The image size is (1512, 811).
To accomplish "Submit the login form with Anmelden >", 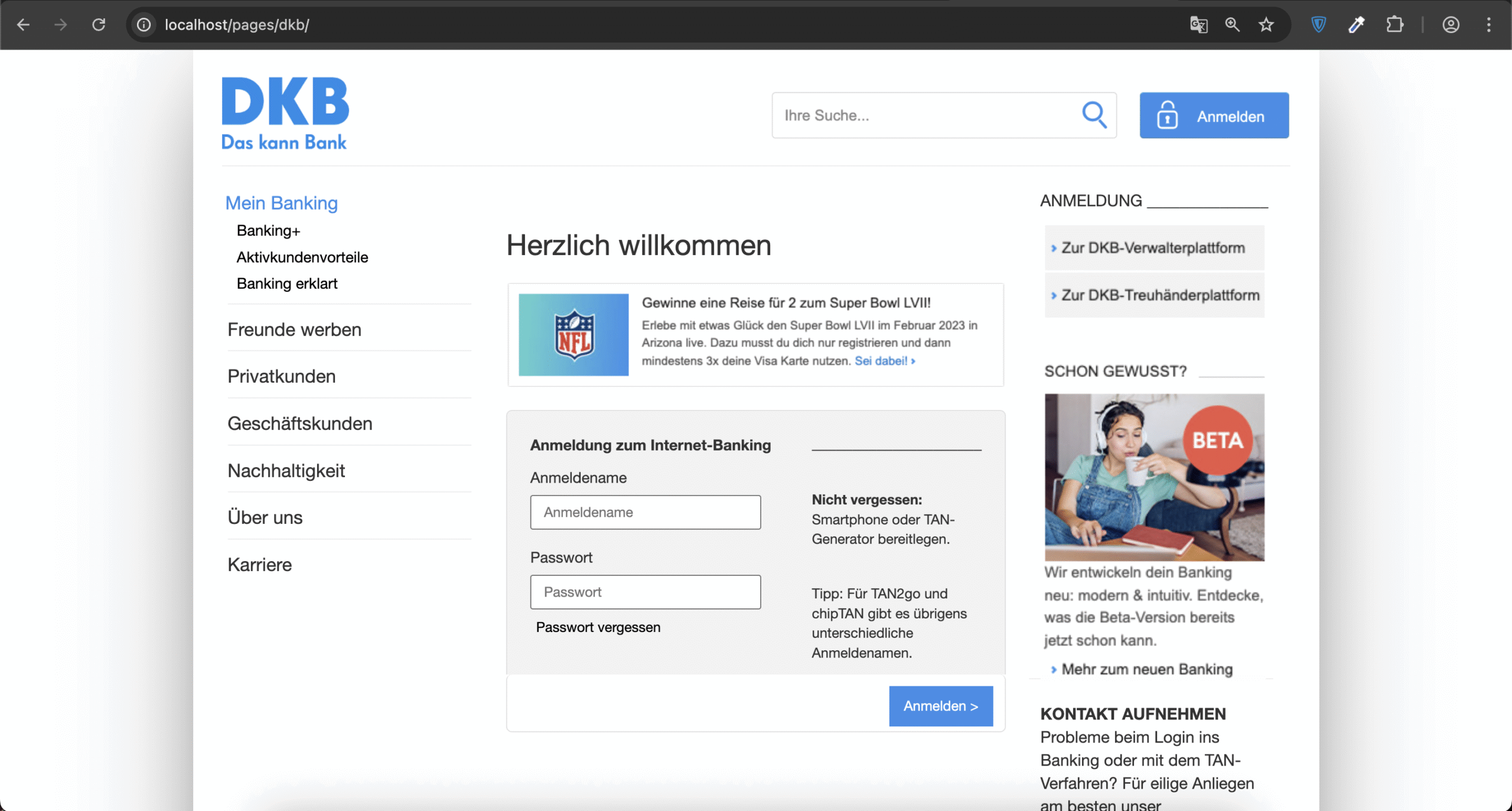I will click(941, 706).
